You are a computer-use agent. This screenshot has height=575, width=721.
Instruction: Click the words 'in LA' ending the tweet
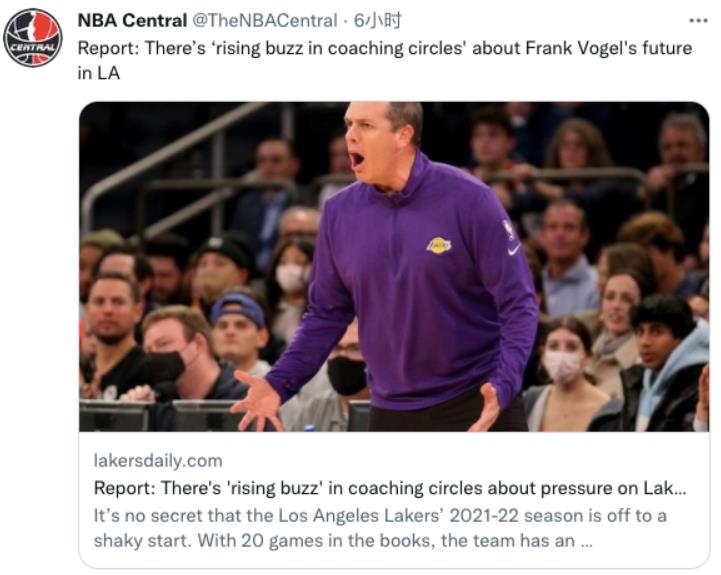tap(99, 74)
